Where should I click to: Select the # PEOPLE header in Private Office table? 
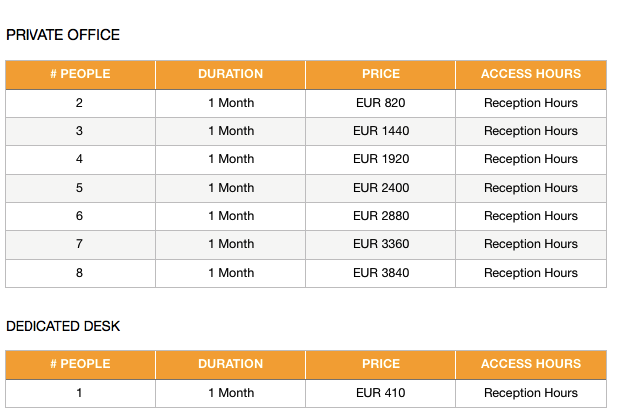click(80, 74)
